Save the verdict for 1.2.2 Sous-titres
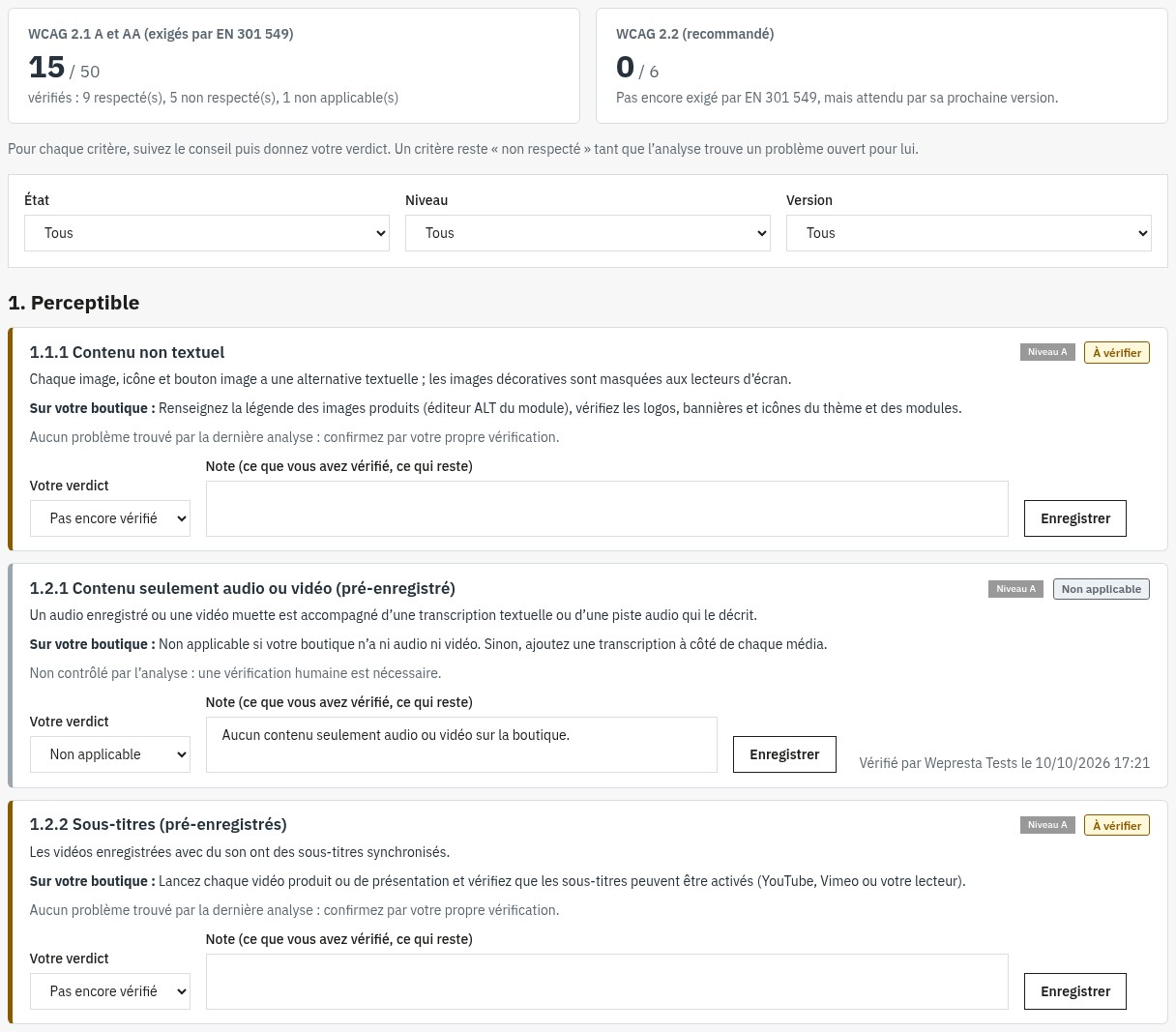 (x=1075, y=991)
